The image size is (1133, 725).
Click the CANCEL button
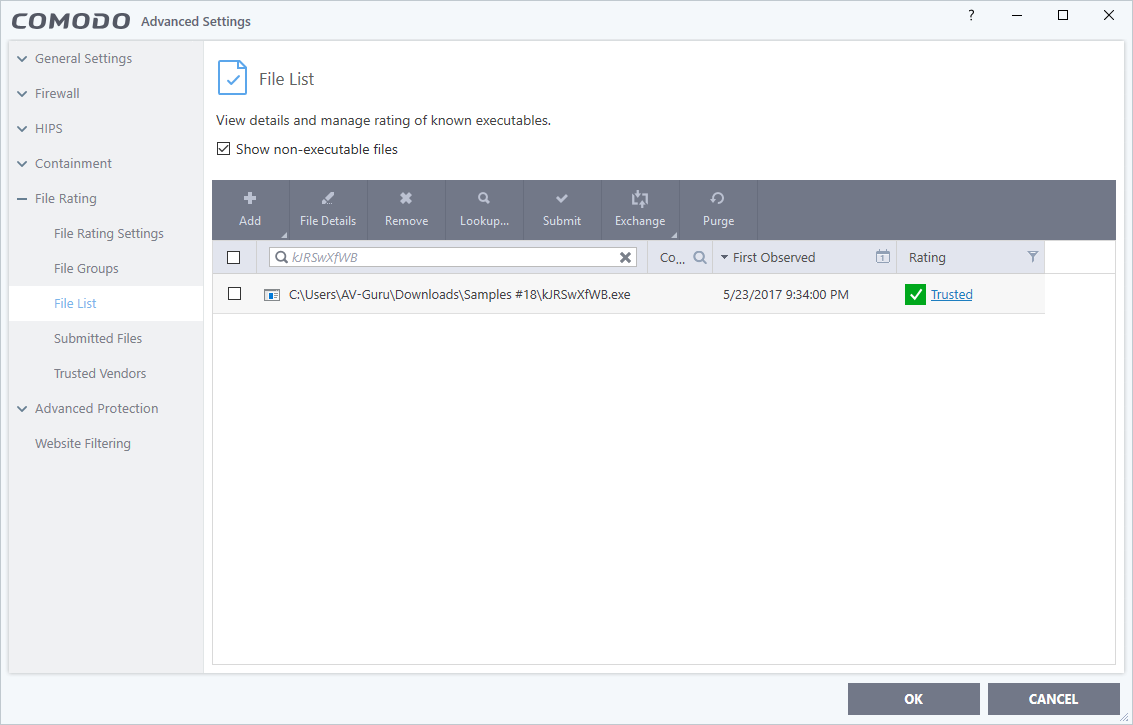[1054, 699]
